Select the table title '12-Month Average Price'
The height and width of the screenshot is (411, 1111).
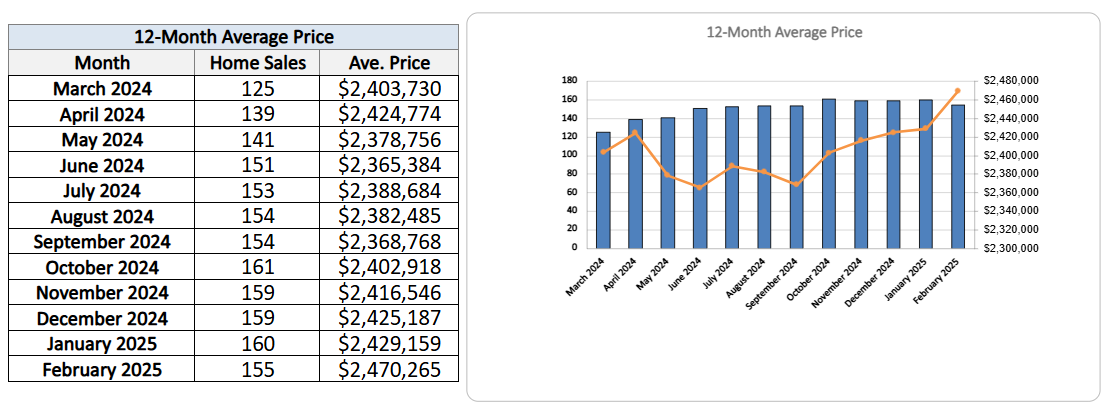[233, 37]
